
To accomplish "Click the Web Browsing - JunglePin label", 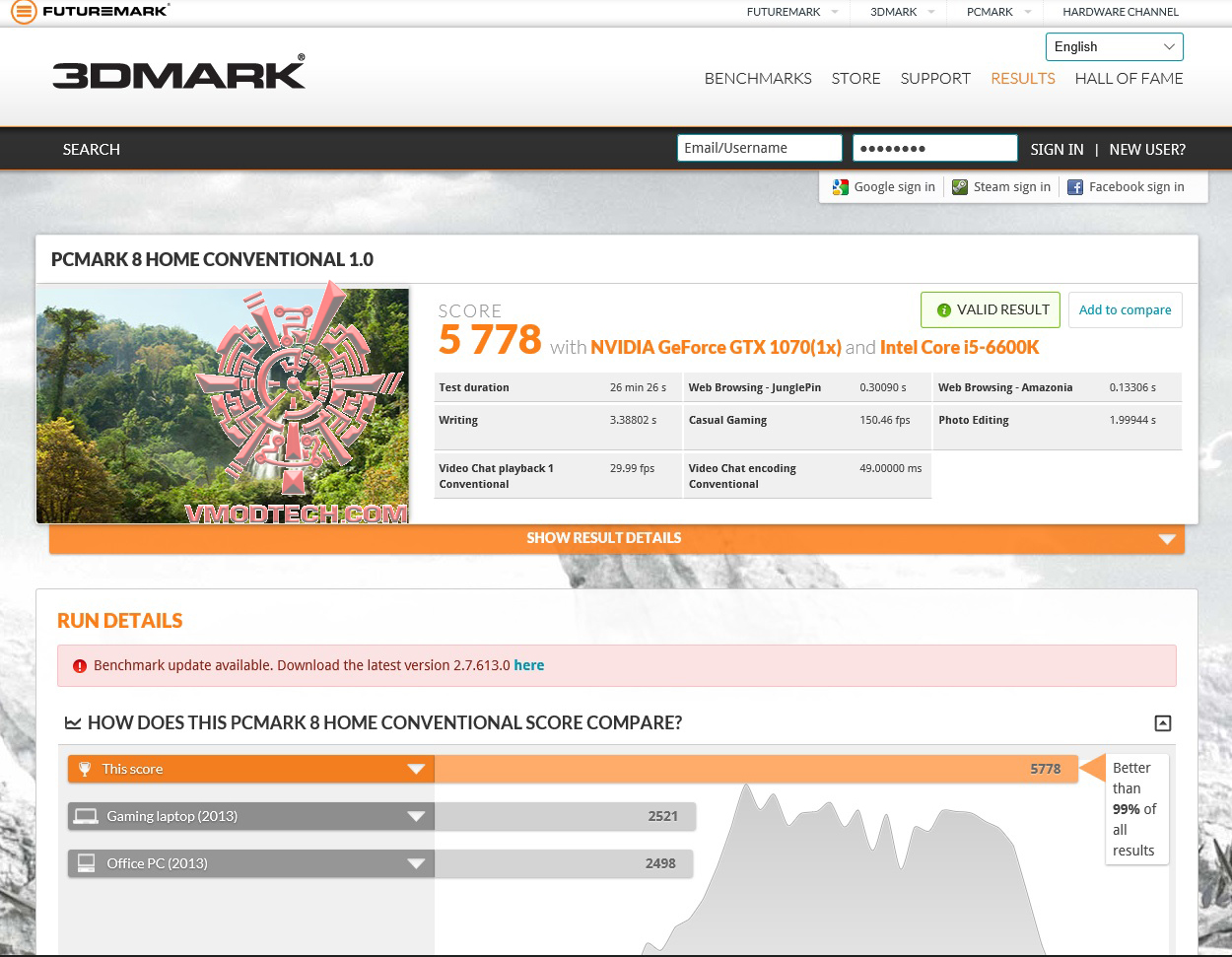I will [x=756, y=387].
